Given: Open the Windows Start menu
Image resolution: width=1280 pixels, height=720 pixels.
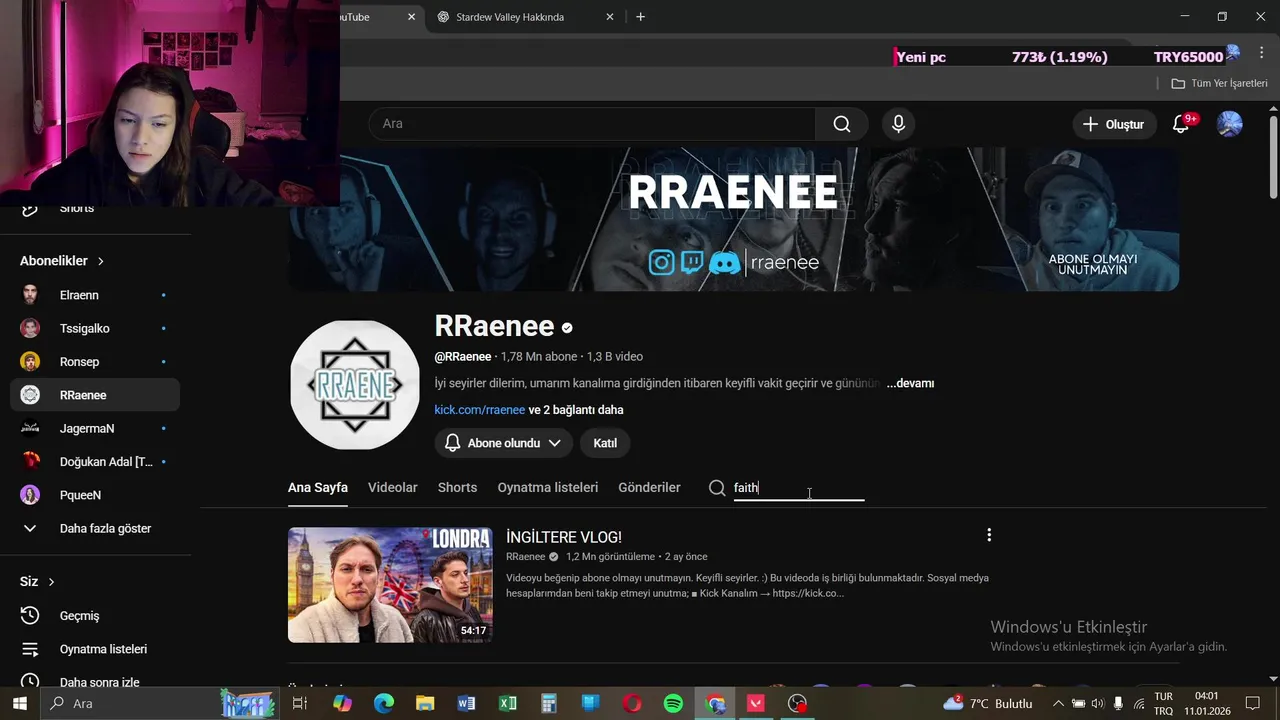Looking at the screenshot, I should (18, 704).
